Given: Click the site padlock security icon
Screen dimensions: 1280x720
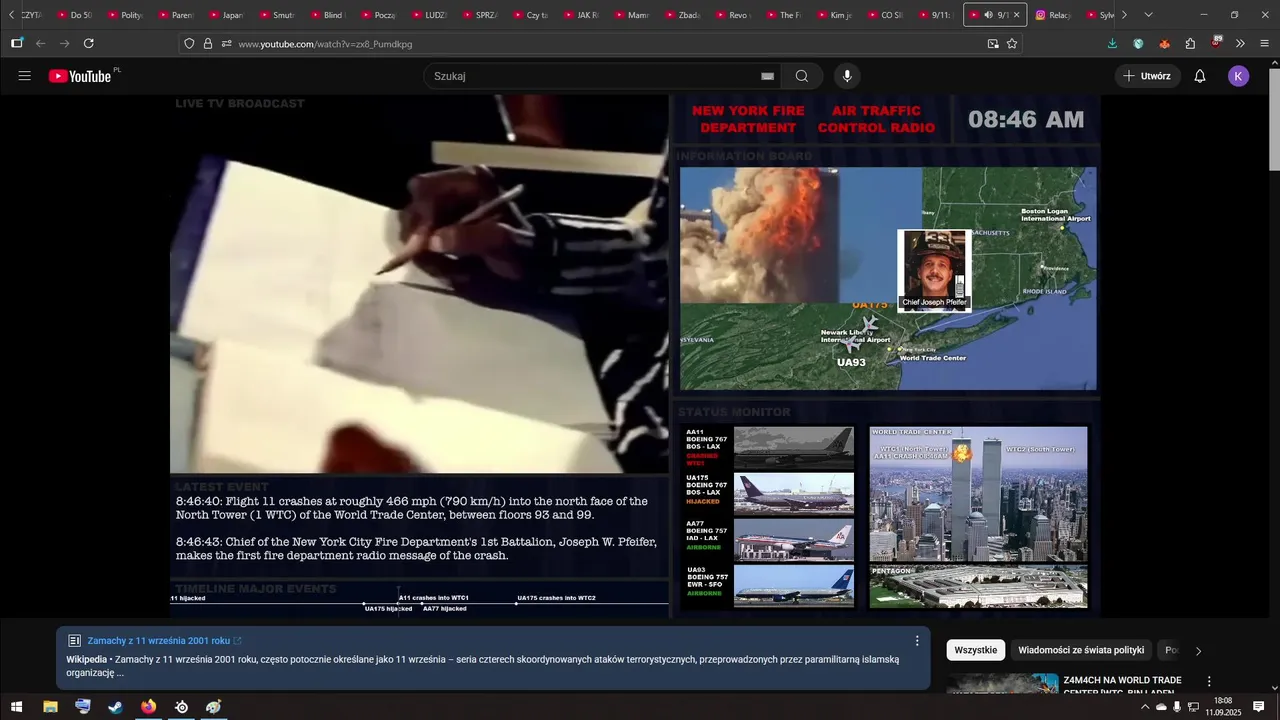Looking at the screenshot, I should point(208,44).
